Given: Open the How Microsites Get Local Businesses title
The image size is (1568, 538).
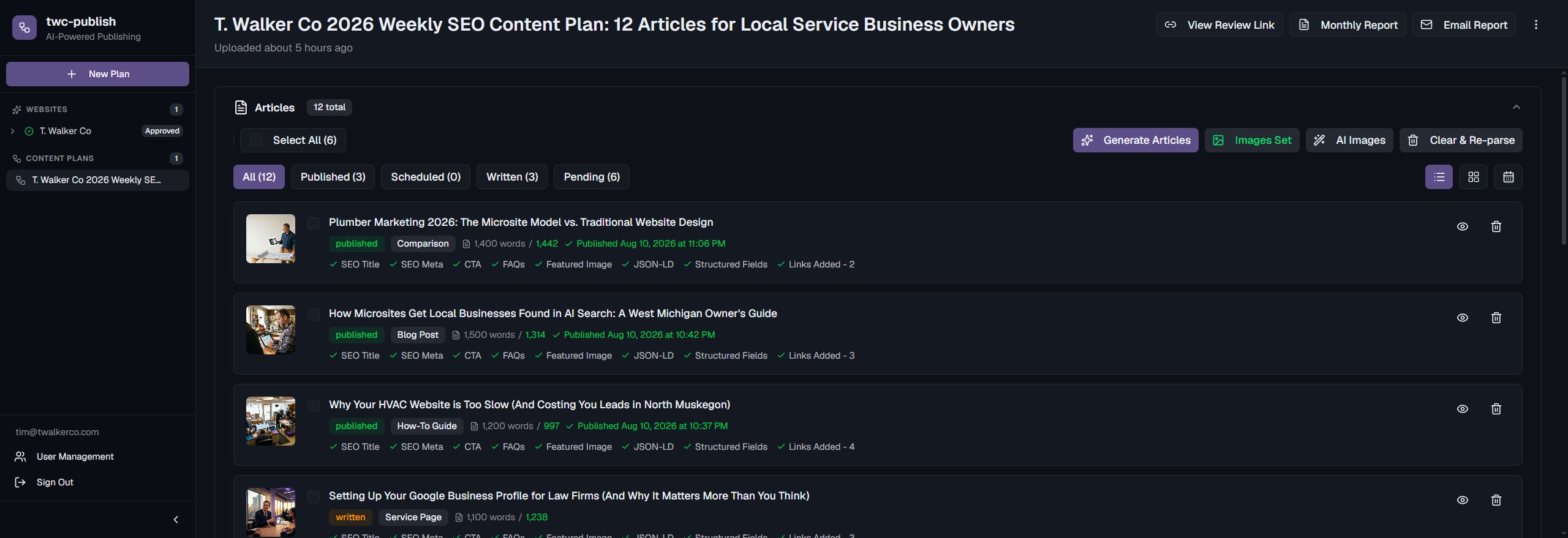Looking at the screenshot, I should tap(553, 313).
